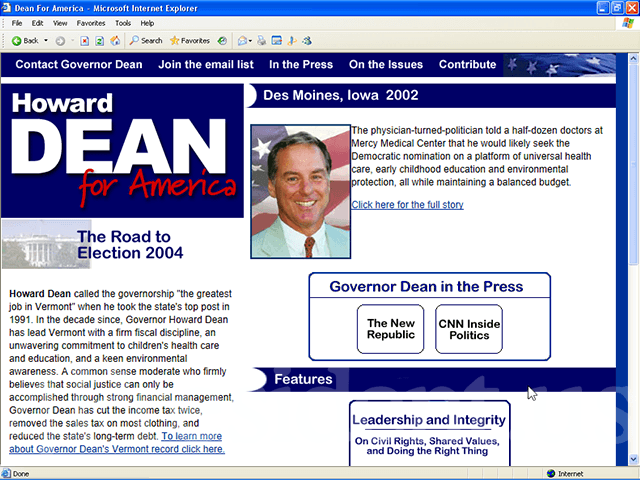This screenshot has width=640, height=480.
Task: Navigate to In the Press page
Action: click(301, 64)
